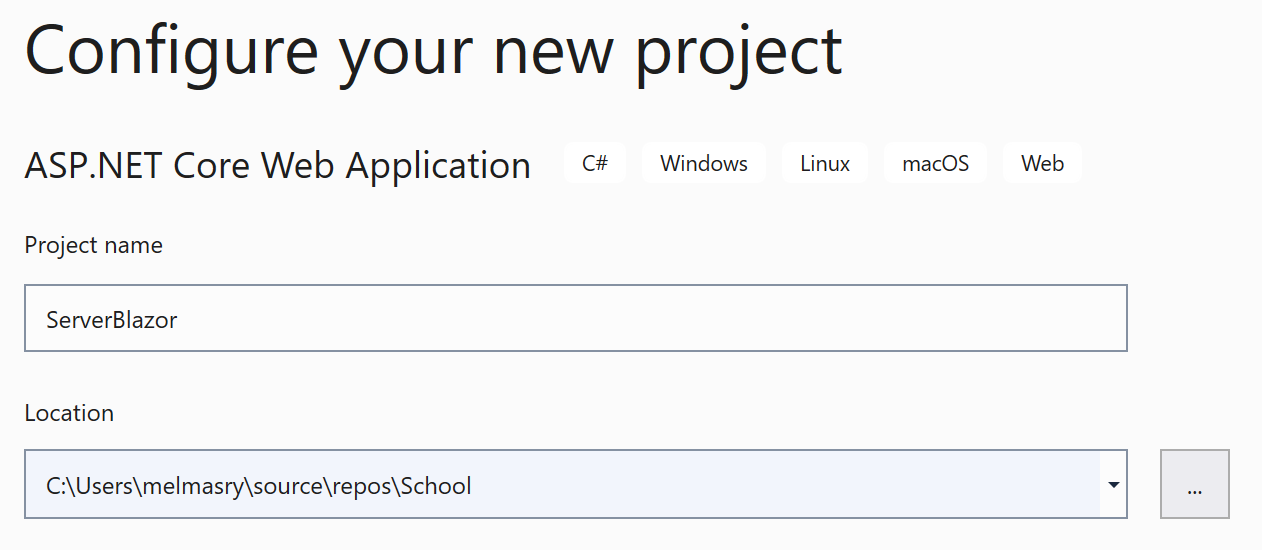Click the C# language tag
Image resolution: width=1262 pixels, height=550 pixels.
point(595,163)
